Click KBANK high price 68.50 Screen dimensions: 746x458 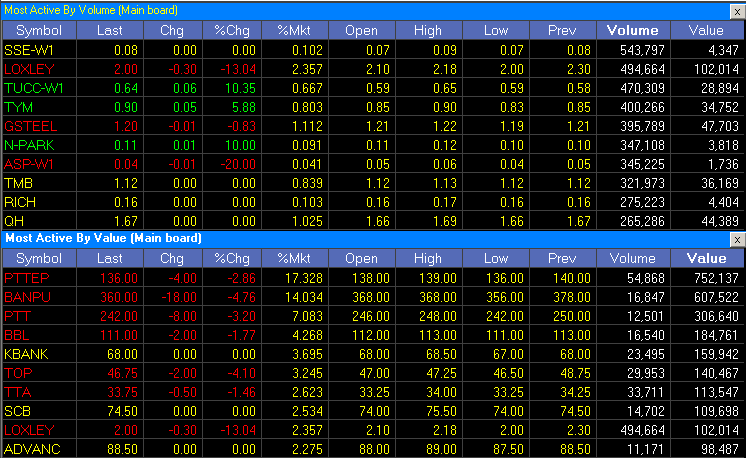(441, 354)
